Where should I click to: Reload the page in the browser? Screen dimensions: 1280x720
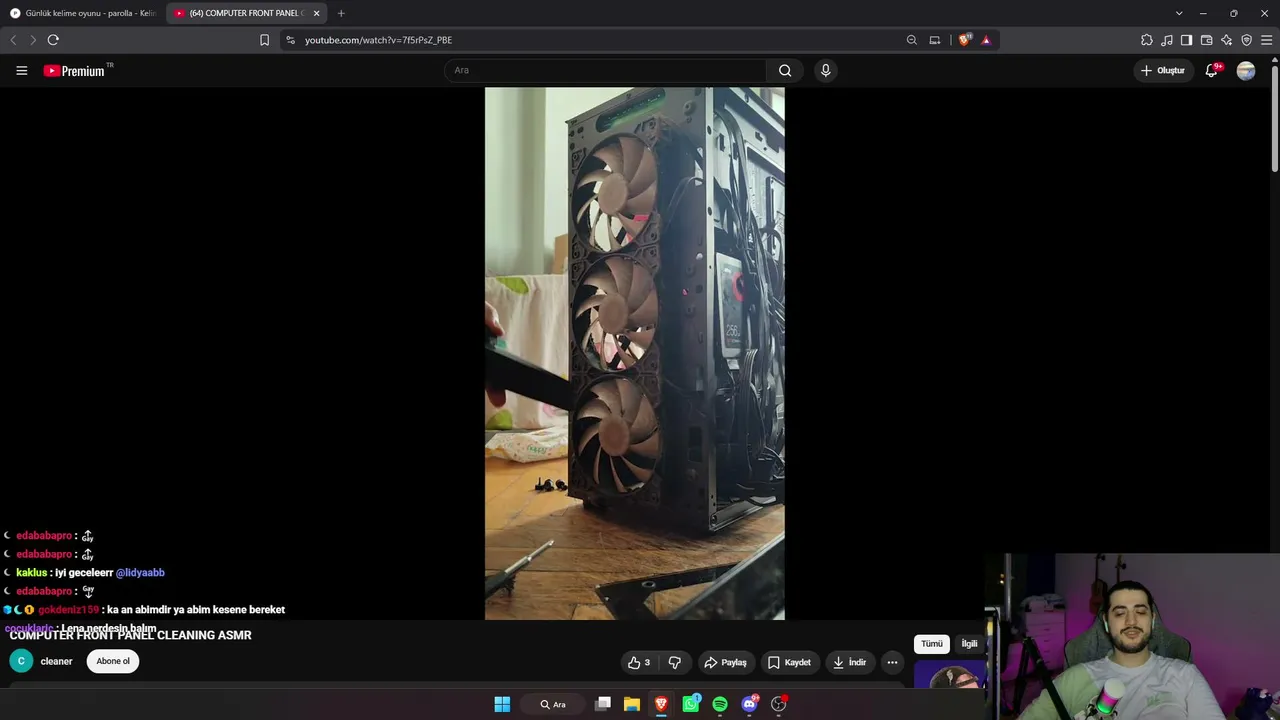pos(53,40)
